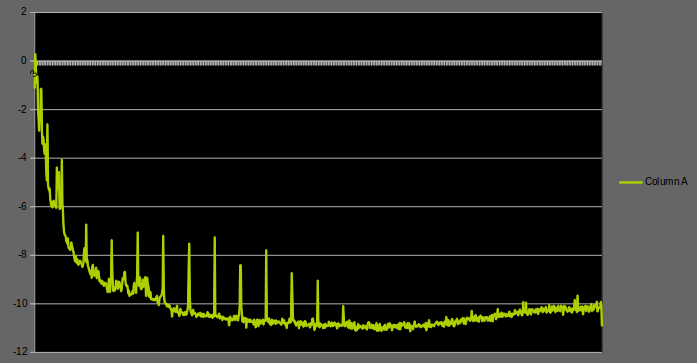Select the "Column A" legend label
The height and width of the screenshot is (363, 697).
coord(666,181)
